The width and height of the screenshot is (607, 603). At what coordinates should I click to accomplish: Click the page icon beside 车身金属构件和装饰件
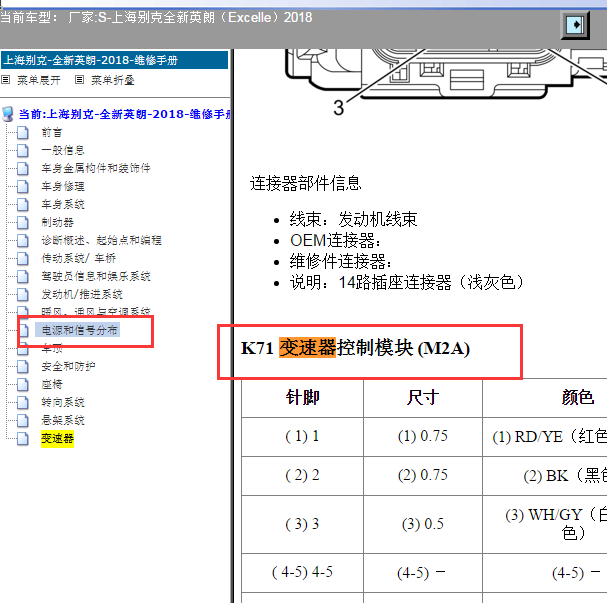coord(23,168)
